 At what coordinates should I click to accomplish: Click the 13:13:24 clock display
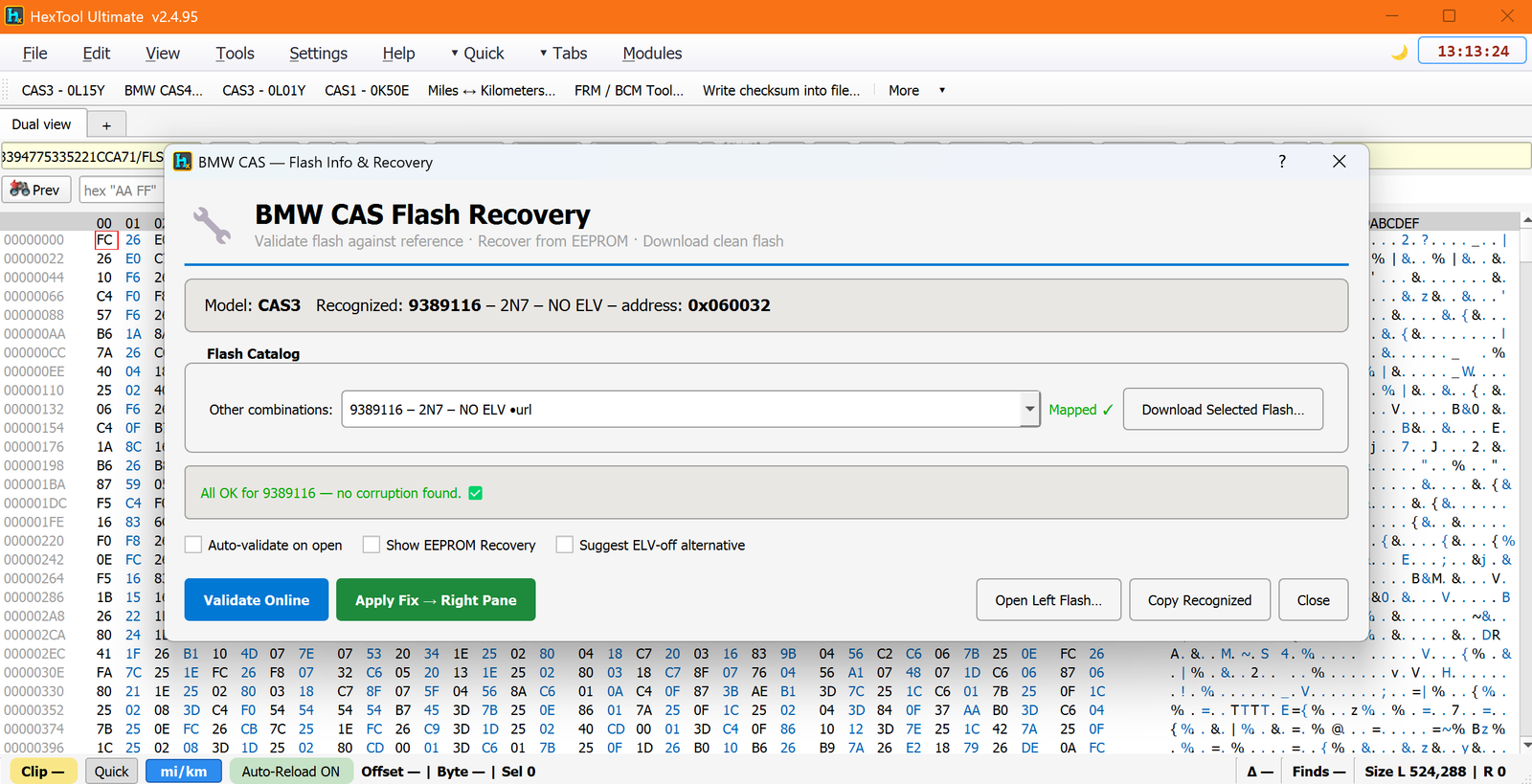(1473, 52)
